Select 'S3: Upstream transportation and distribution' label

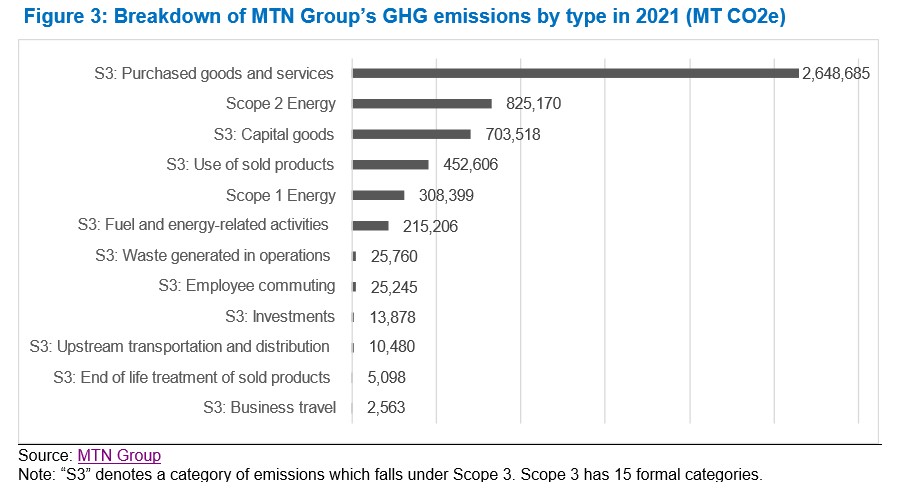pos(180,347)
